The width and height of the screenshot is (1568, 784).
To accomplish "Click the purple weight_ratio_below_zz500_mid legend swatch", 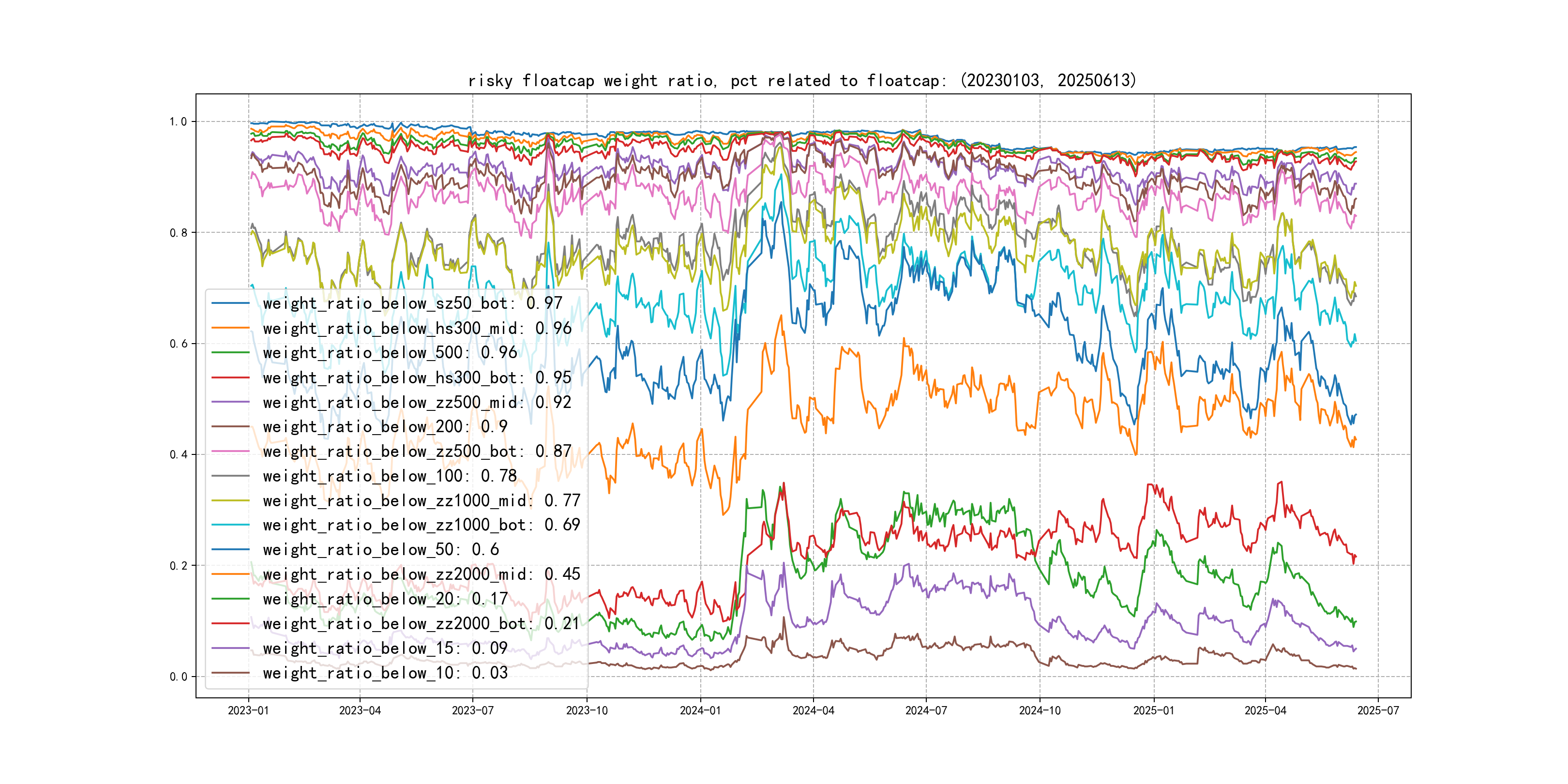I will coord(231,402).
